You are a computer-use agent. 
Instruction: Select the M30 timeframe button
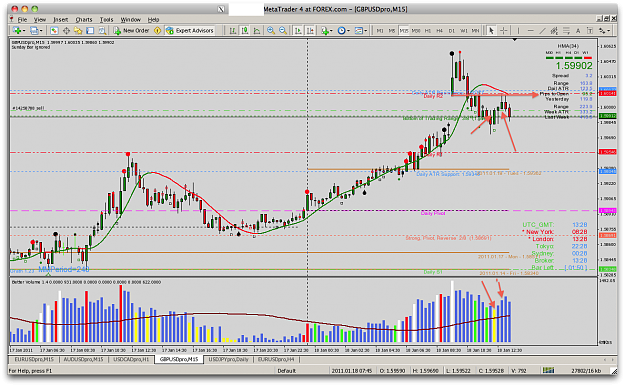416,31
